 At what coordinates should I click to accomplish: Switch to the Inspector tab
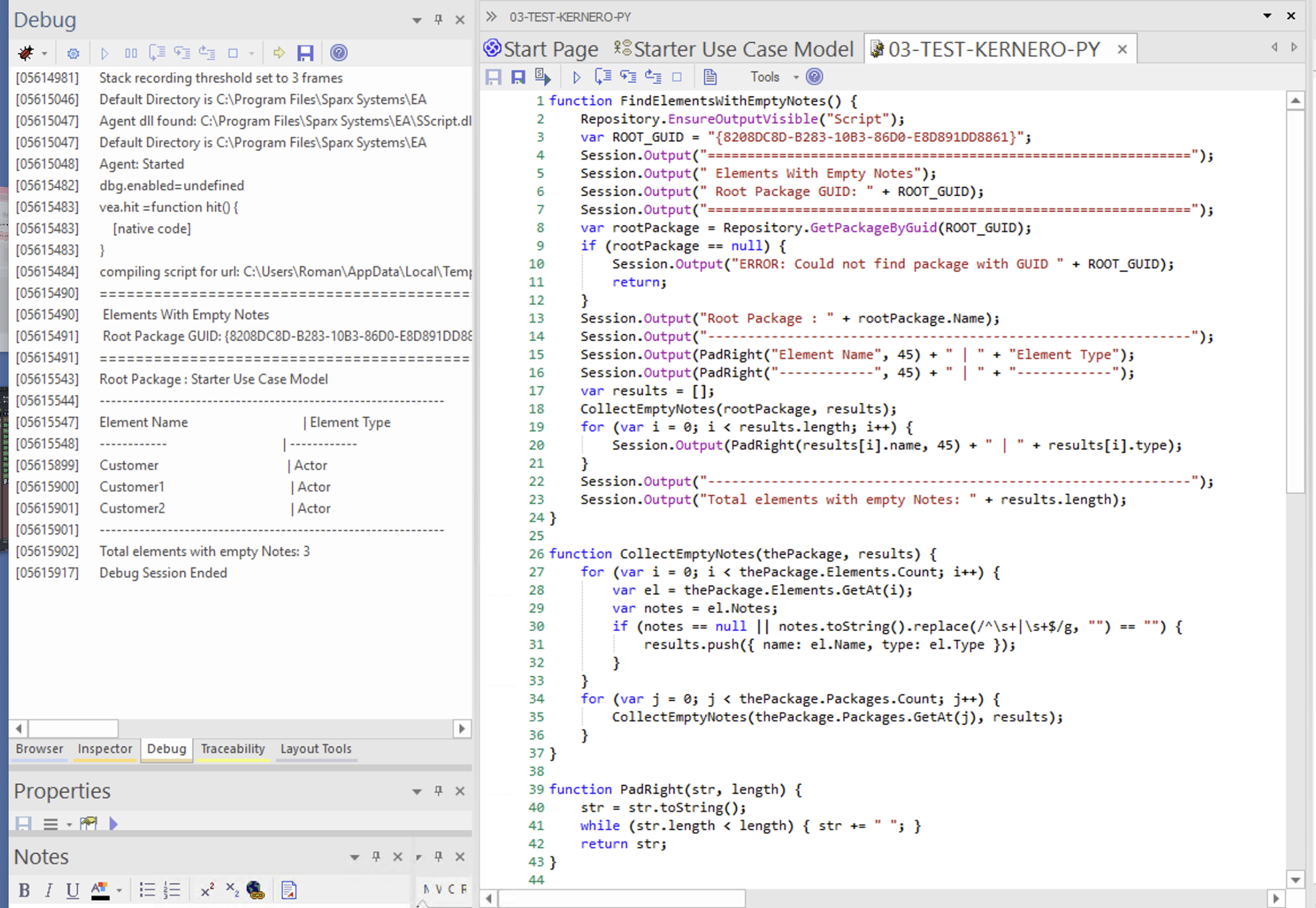pyautogui.click(x=105, y=748)
